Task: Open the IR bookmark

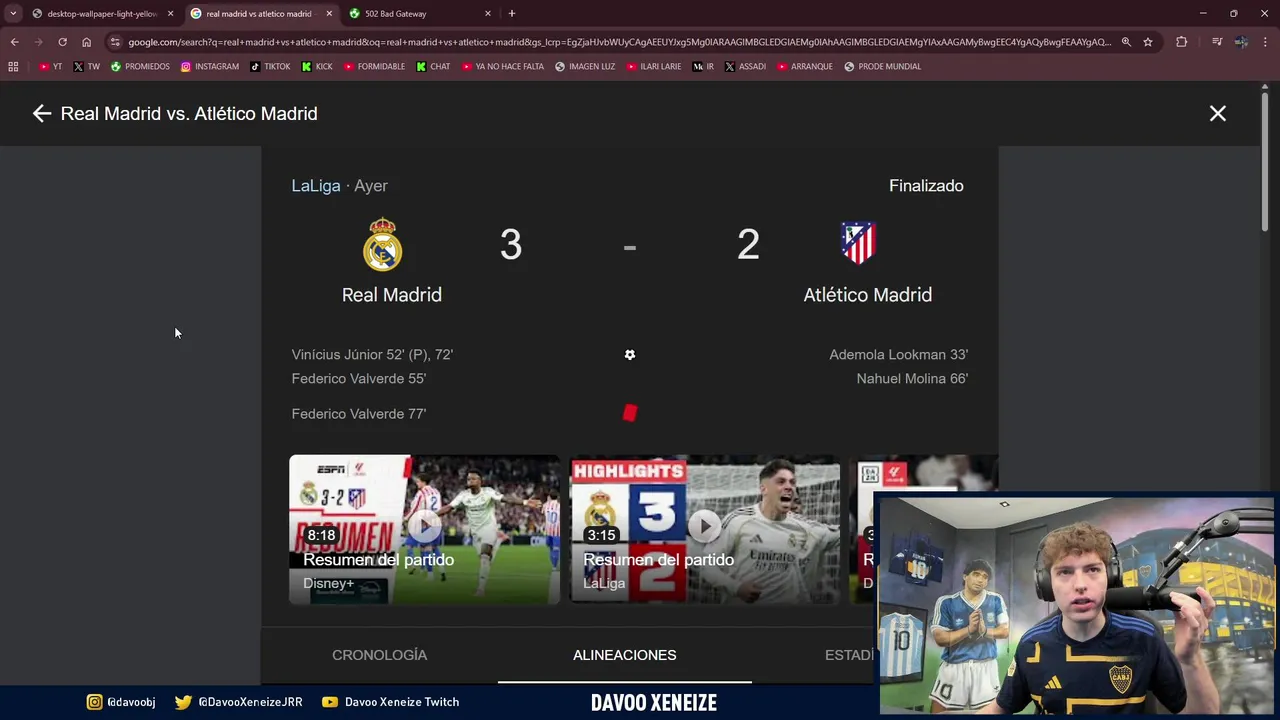Action: click(x=703, y=67)
